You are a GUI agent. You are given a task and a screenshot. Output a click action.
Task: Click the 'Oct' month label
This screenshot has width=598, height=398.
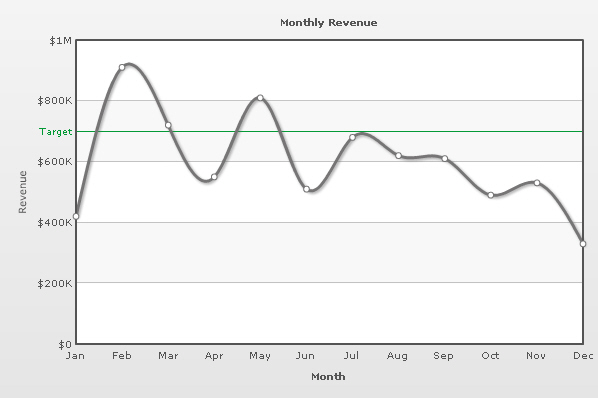pos(490,356)
